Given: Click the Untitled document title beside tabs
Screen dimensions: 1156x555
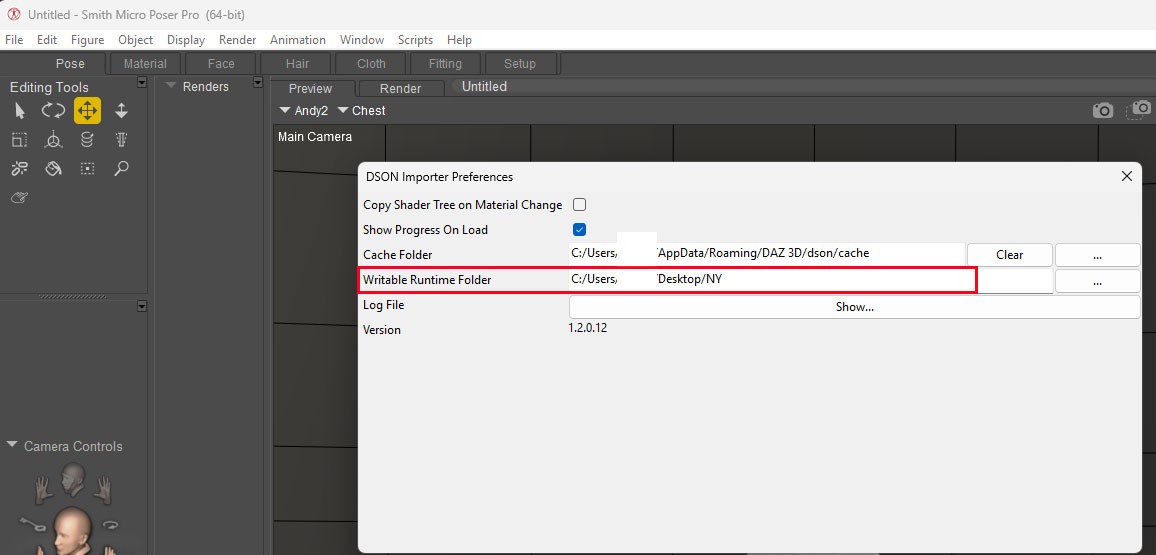Looking at the screenshot, I should pyautogui.click(x=484, y=87).
